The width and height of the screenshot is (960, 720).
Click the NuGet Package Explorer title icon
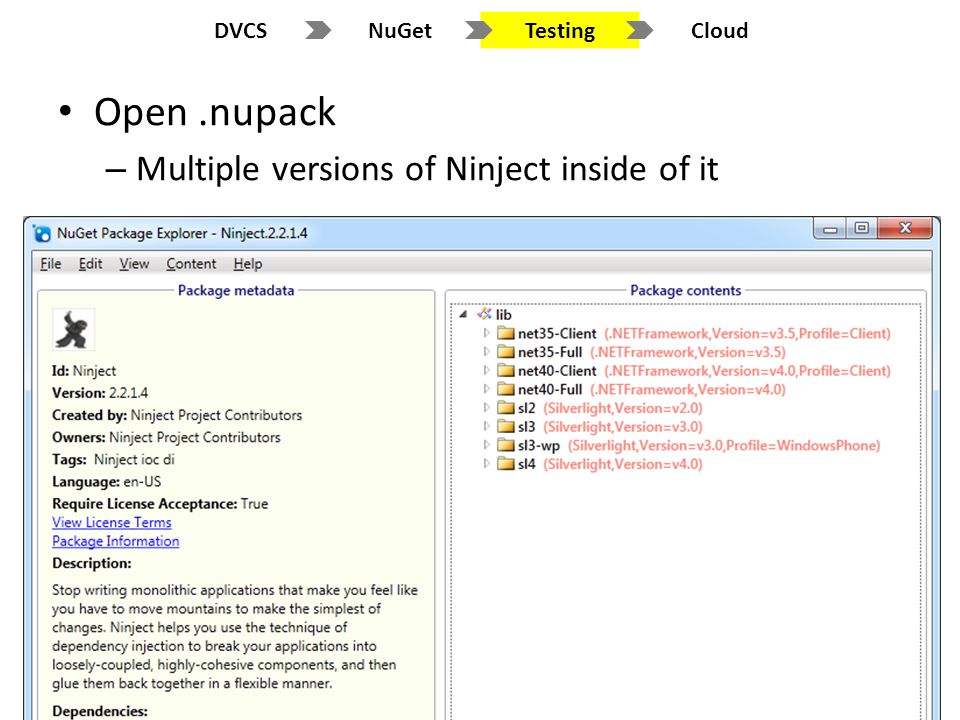click(x=42, y=234)
